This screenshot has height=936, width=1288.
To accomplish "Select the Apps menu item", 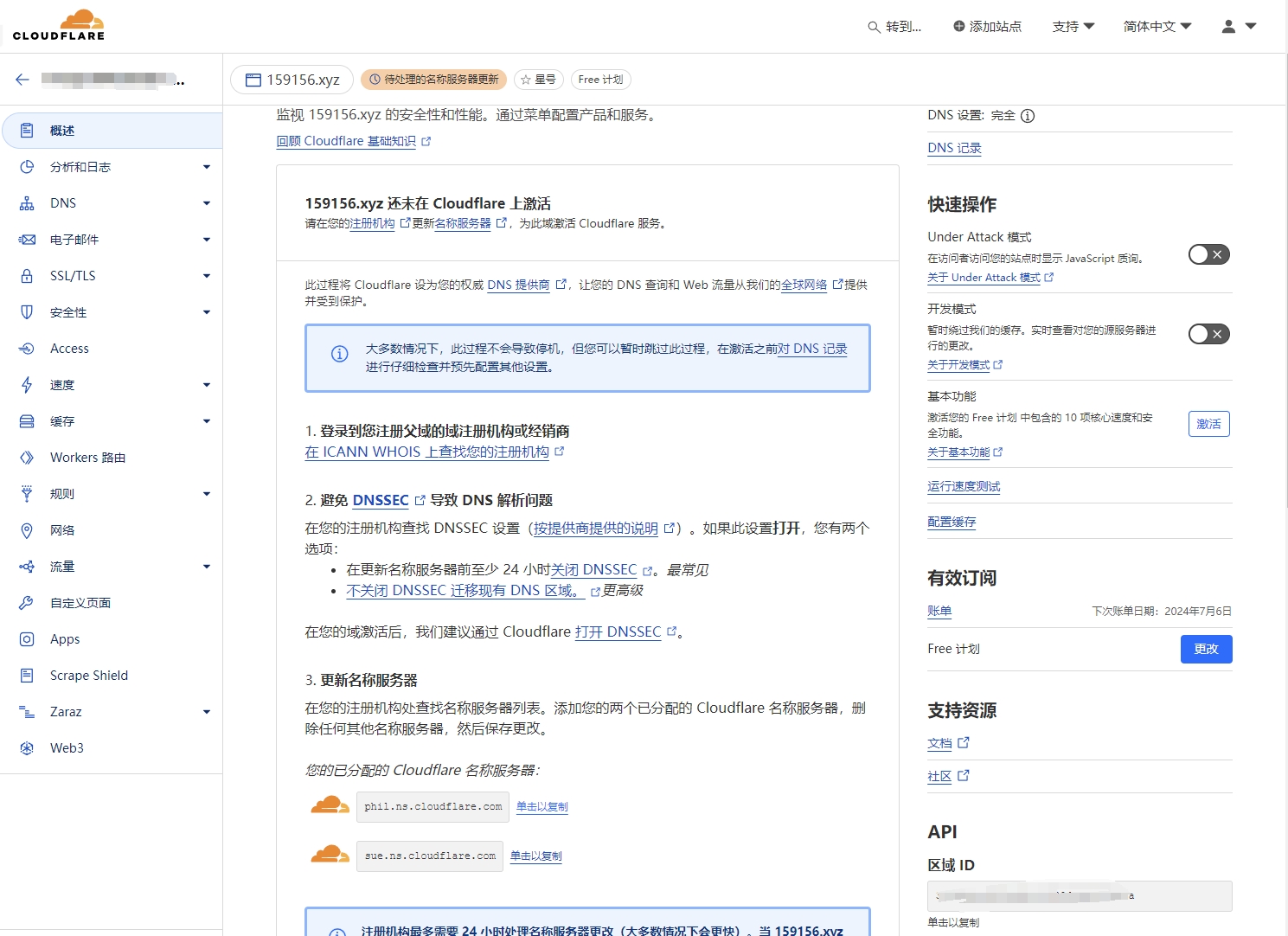I will pos(112,639).
